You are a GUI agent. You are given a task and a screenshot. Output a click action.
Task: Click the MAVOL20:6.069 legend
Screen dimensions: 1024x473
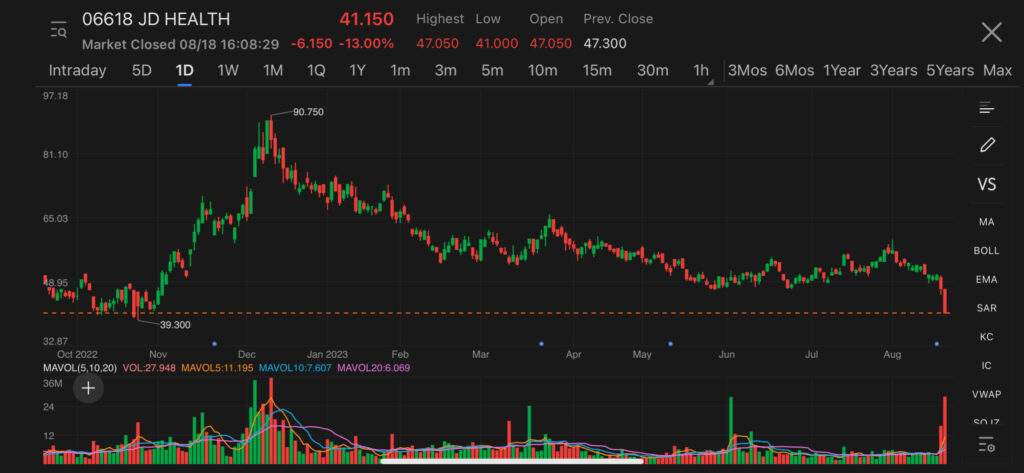click(373, 368)
